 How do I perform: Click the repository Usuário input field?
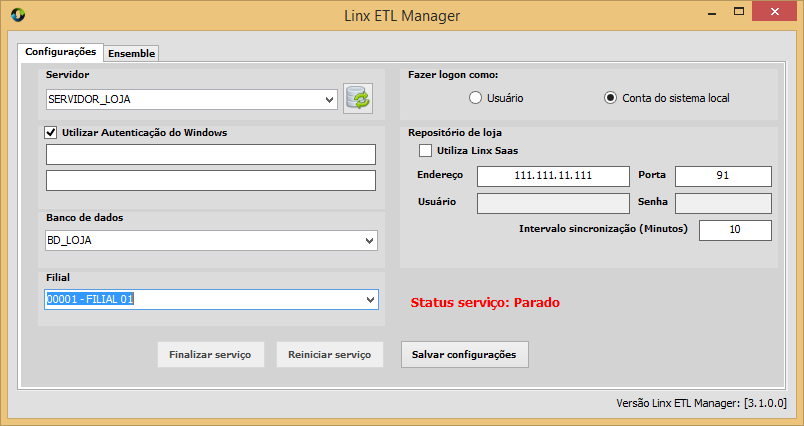553,204
